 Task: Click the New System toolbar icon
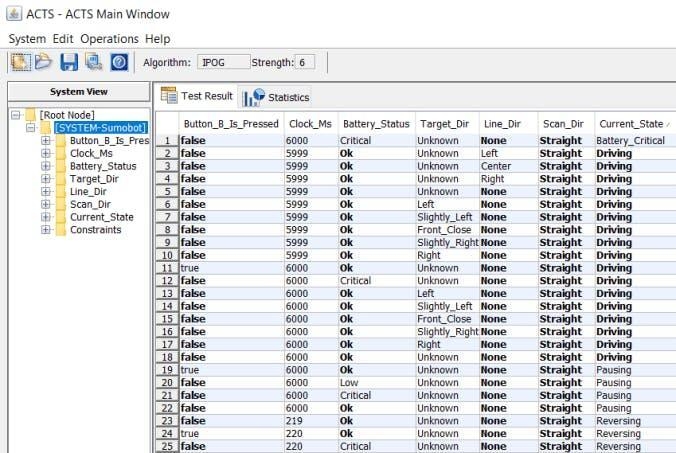tap(20, 62)
